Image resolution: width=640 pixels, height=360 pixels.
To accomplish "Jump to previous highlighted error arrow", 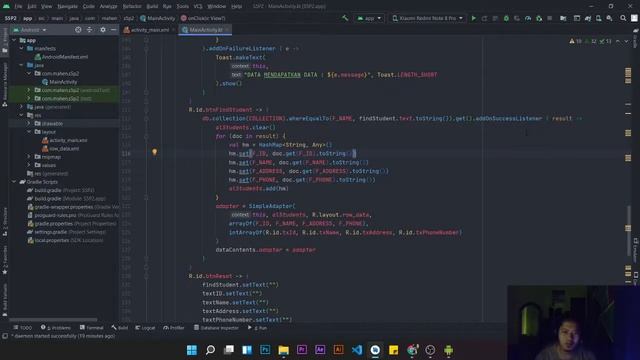I will tap(618, 41).
